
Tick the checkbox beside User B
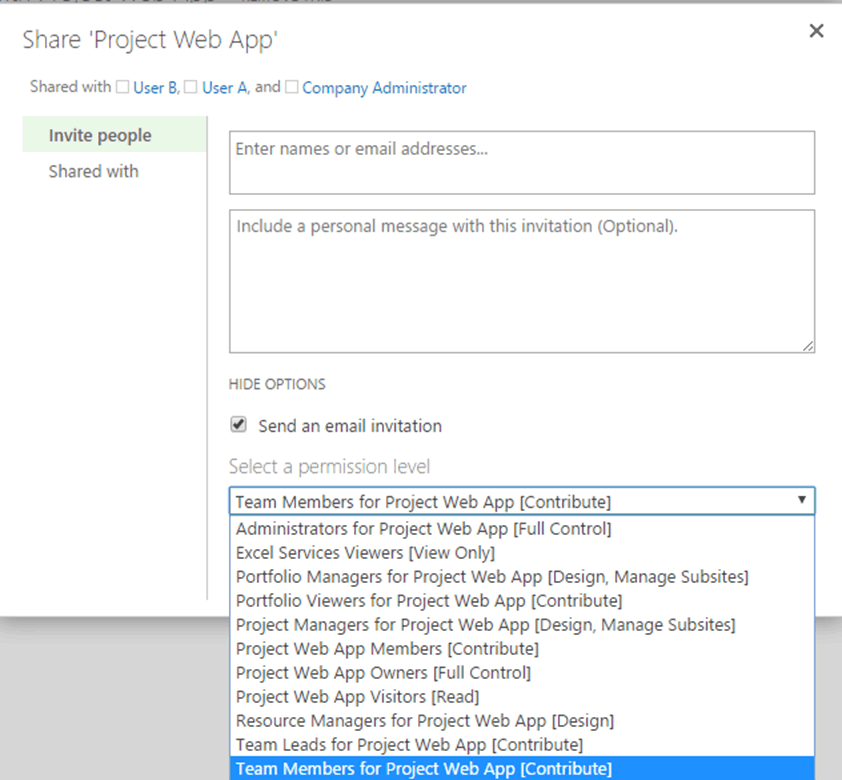coord(122,87)
